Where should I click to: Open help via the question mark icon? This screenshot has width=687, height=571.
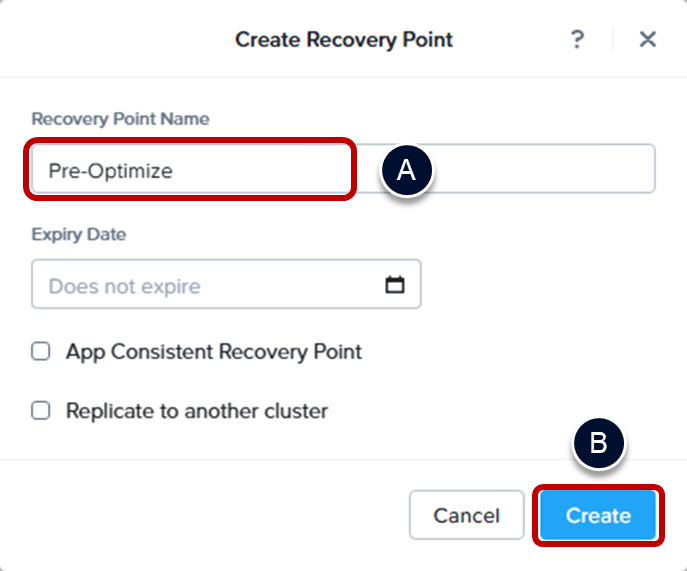[x=577, y=39]
